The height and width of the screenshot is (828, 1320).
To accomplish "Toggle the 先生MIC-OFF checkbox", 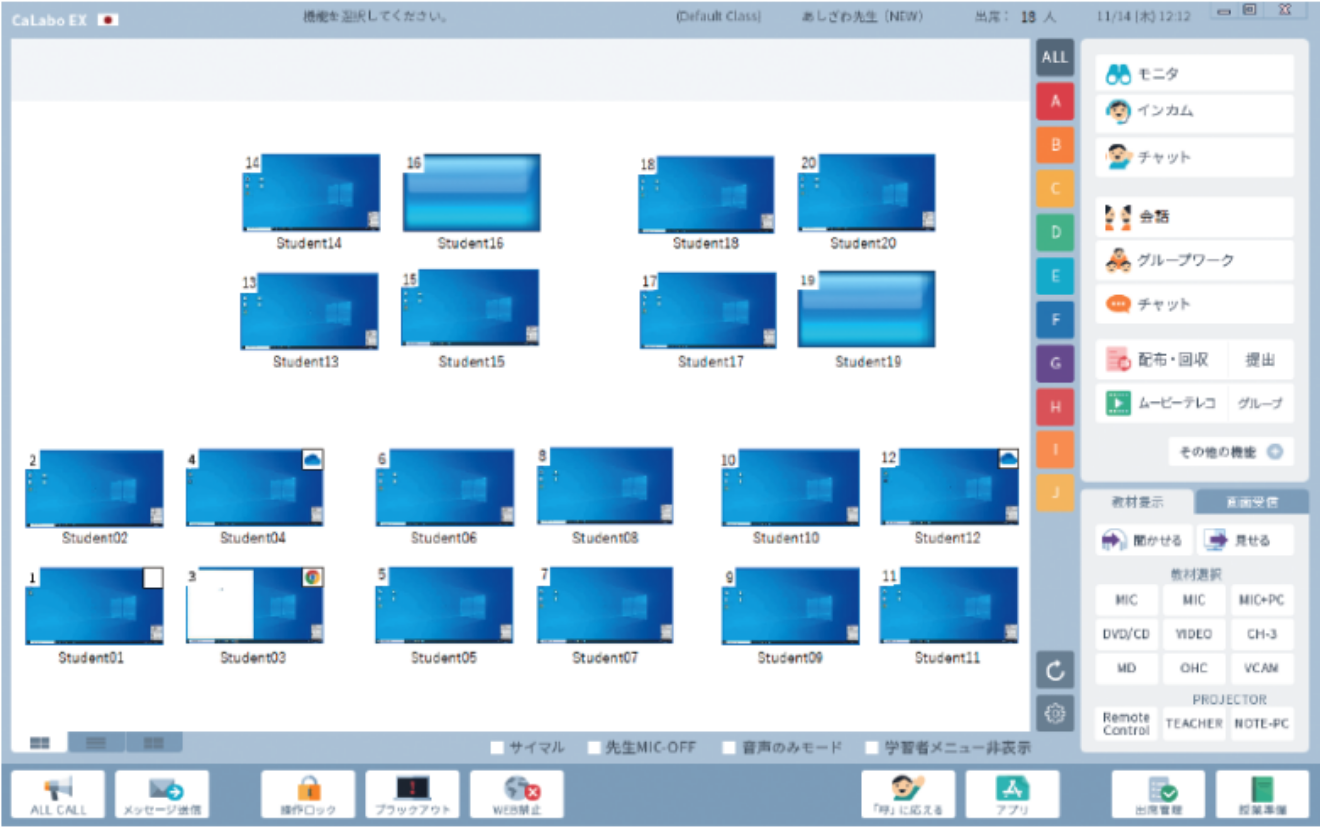I will click(x=594, y=747).
